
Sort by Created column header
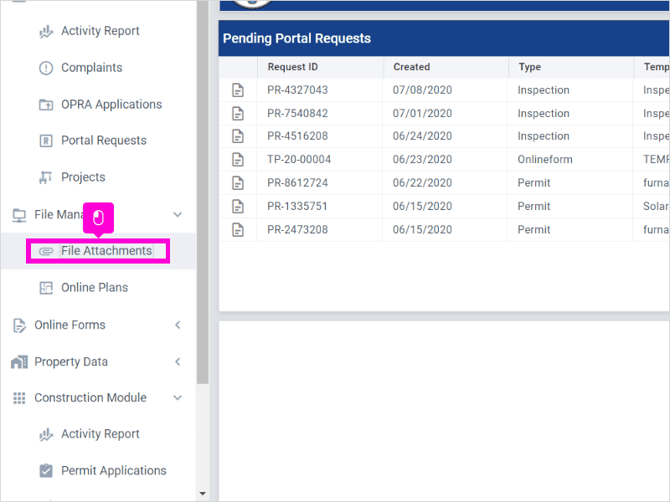tap(411, 67)
